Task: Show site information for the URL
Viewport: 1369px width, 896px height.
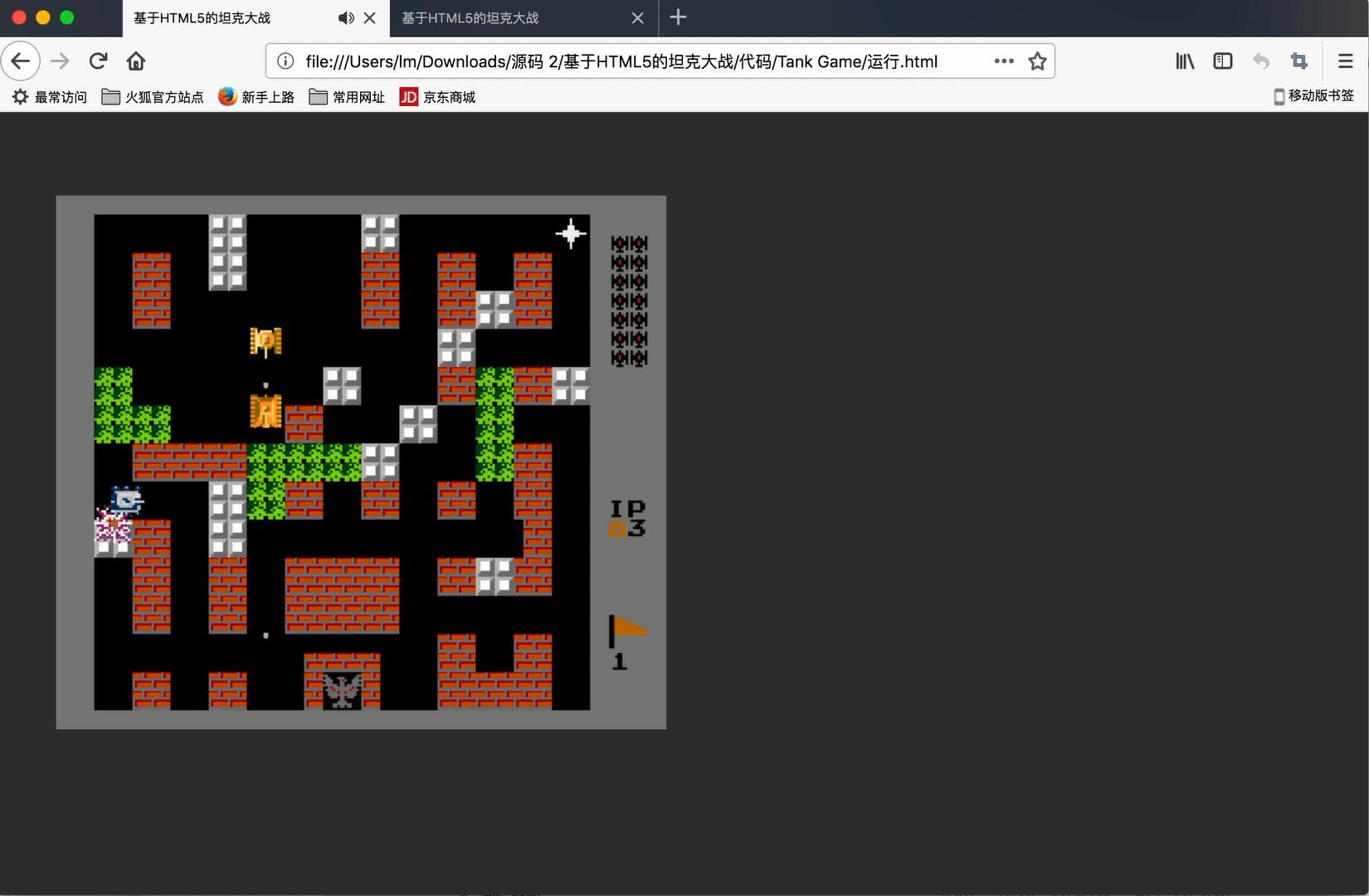Action: (x=285, y=61)
